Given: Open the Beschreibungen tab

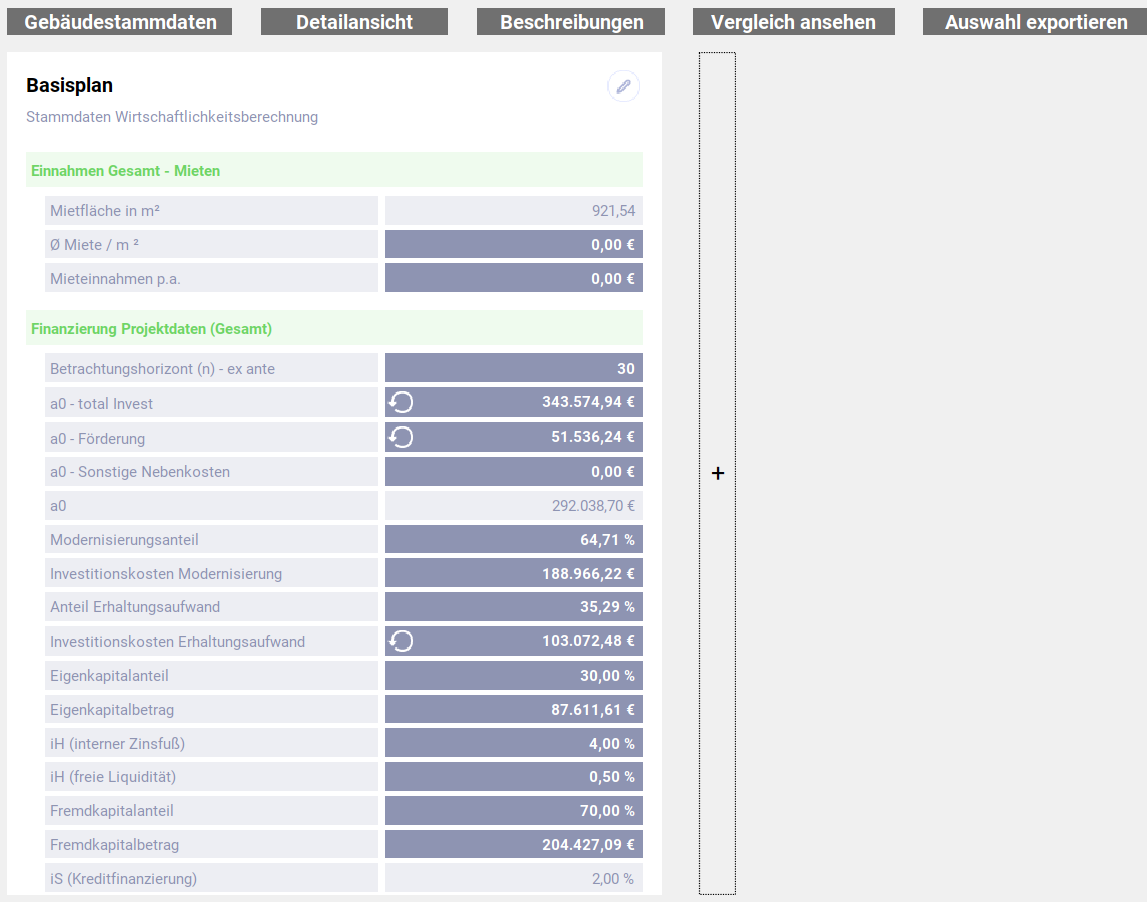Looking at the screenshot, I should [571, 22].
